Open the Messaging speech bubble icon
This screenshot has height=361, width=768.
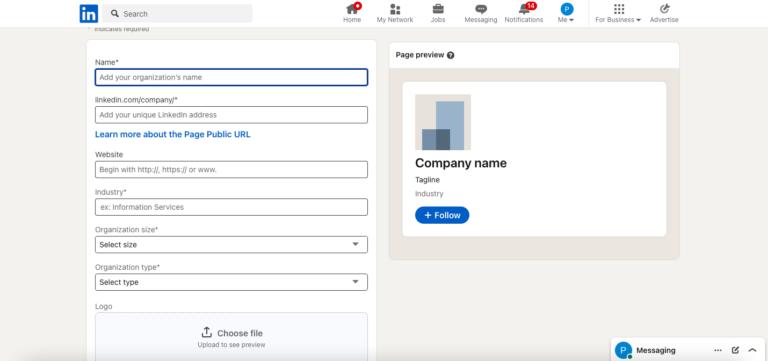click(481, 9)
